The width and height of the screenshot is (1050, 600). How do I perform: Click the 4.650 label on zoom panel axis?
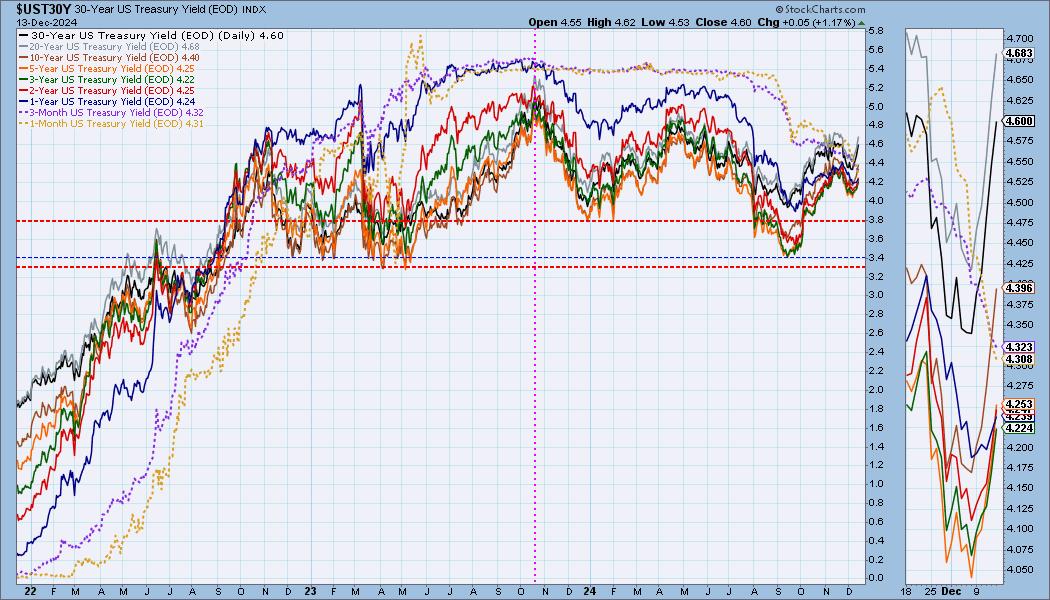[x=1019, y=80]
